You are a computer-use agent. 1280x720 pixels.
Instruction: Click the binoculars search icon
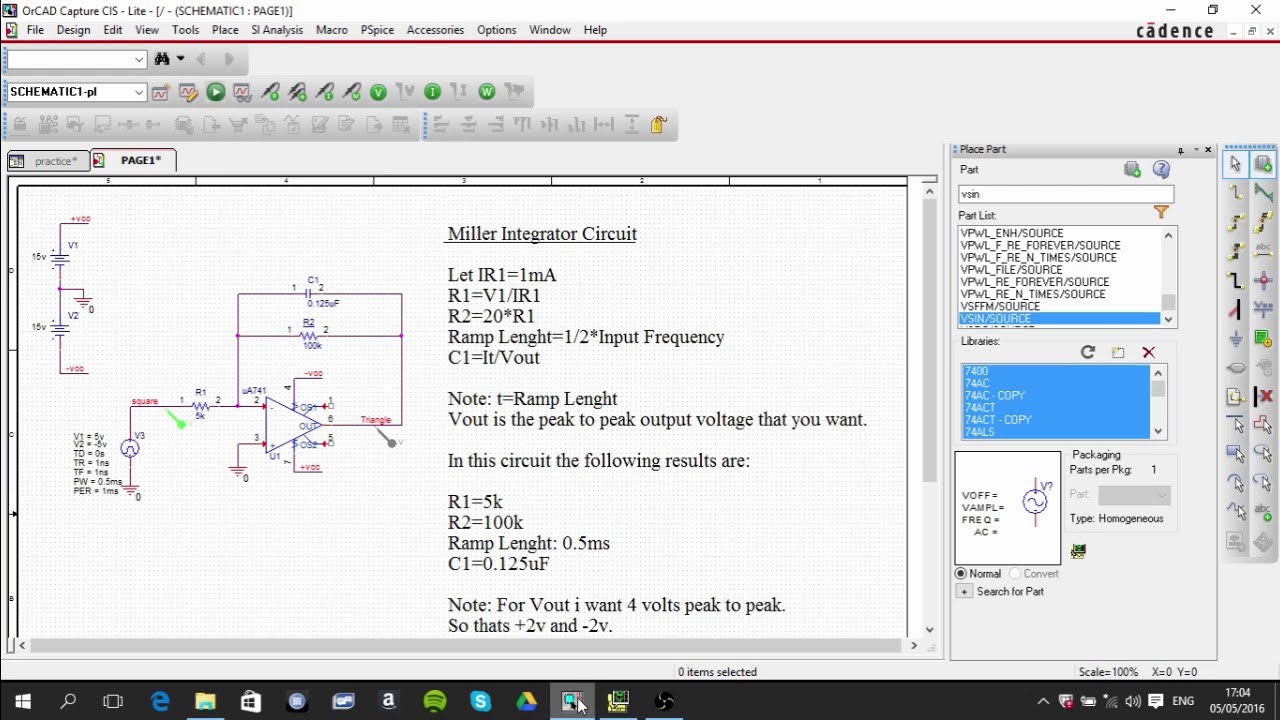pyautogui.click(x=162, y=59)
